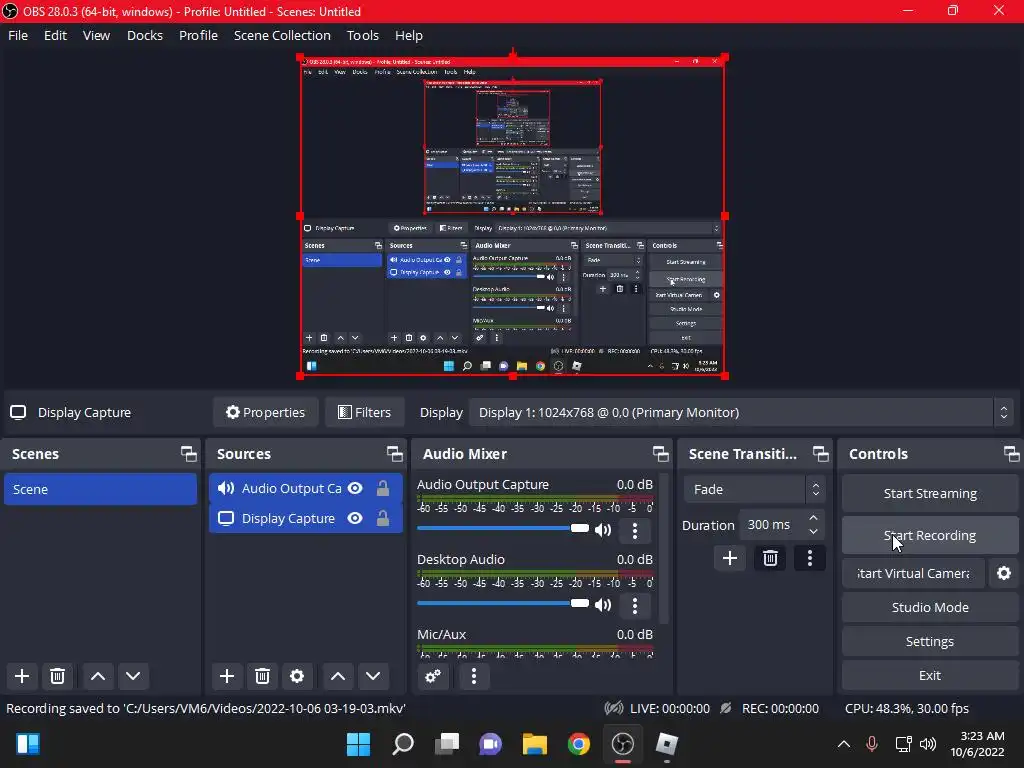Open virtual camera settings gear
1024x768 pixels.
1004,573
